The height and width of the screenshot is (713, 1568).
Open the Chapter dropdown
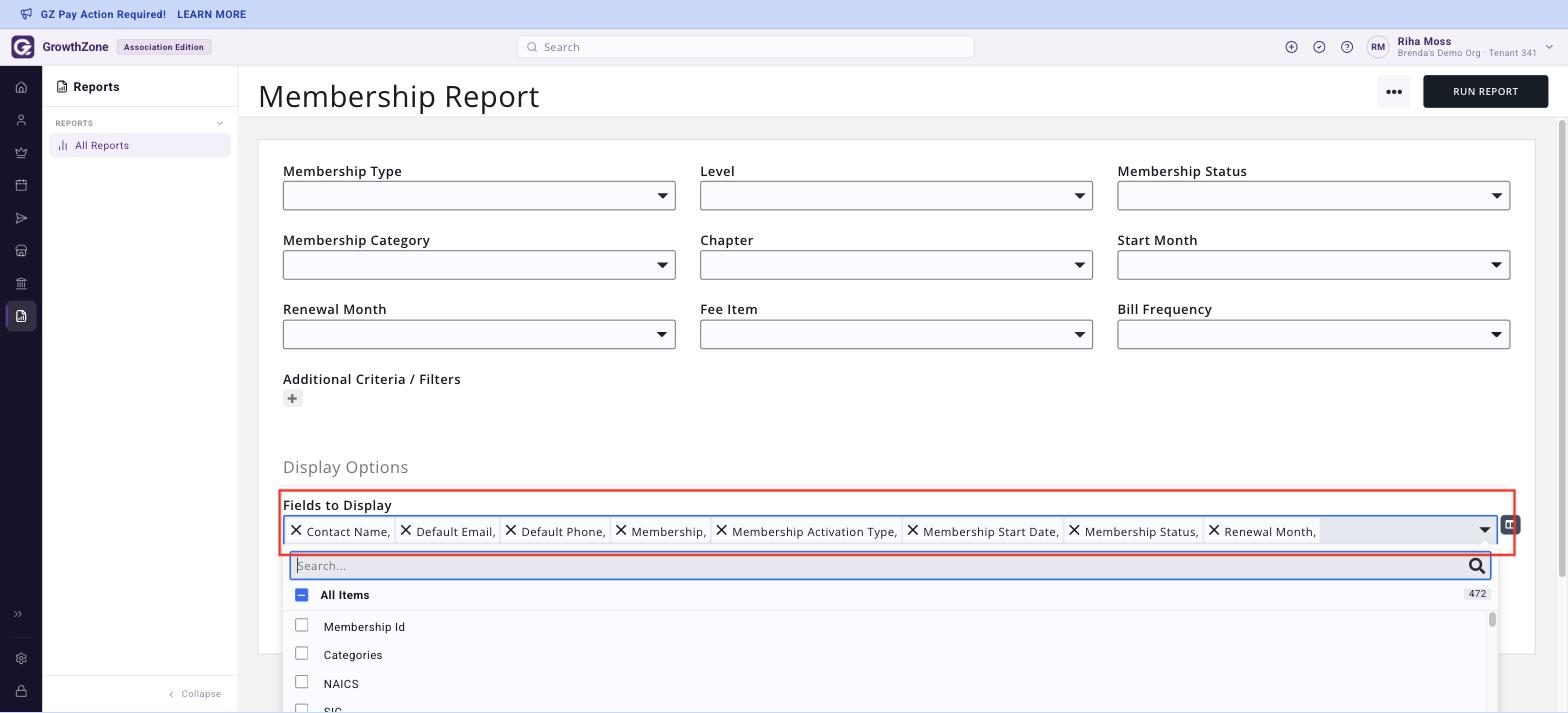click(896, 265)
